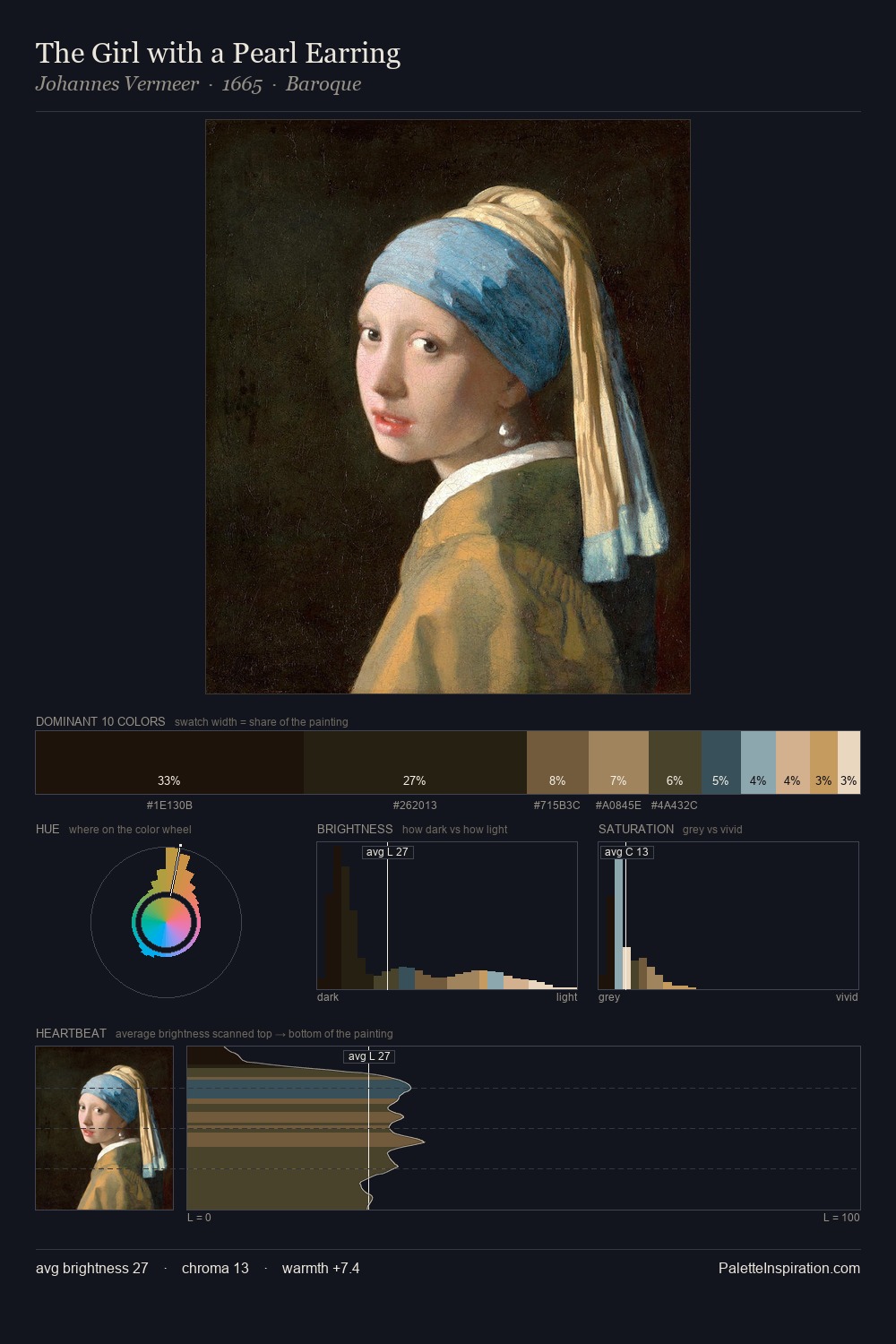Click the 'avg L 27' label in Brightness chart
The width and height of the screenshot is (896, 1344).
tap(387, 852)
